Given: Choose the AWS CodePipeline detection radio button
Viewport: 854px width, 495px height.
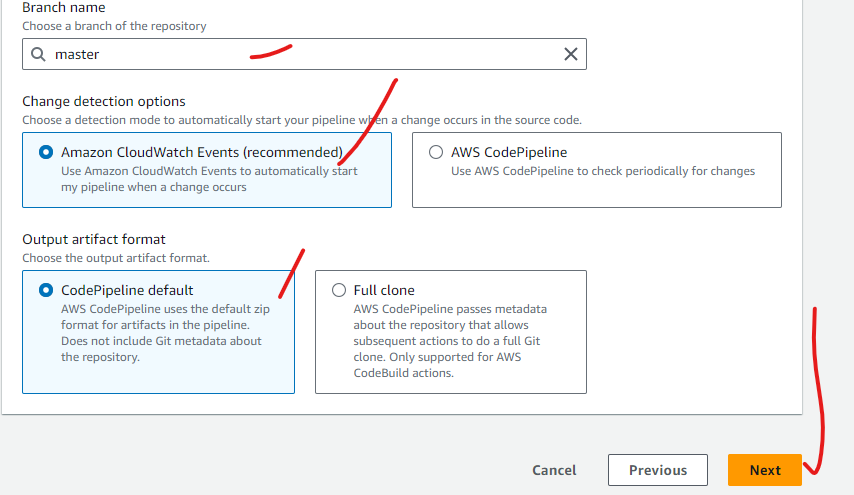Looking at the screenshot, I should tap(436, 152).
